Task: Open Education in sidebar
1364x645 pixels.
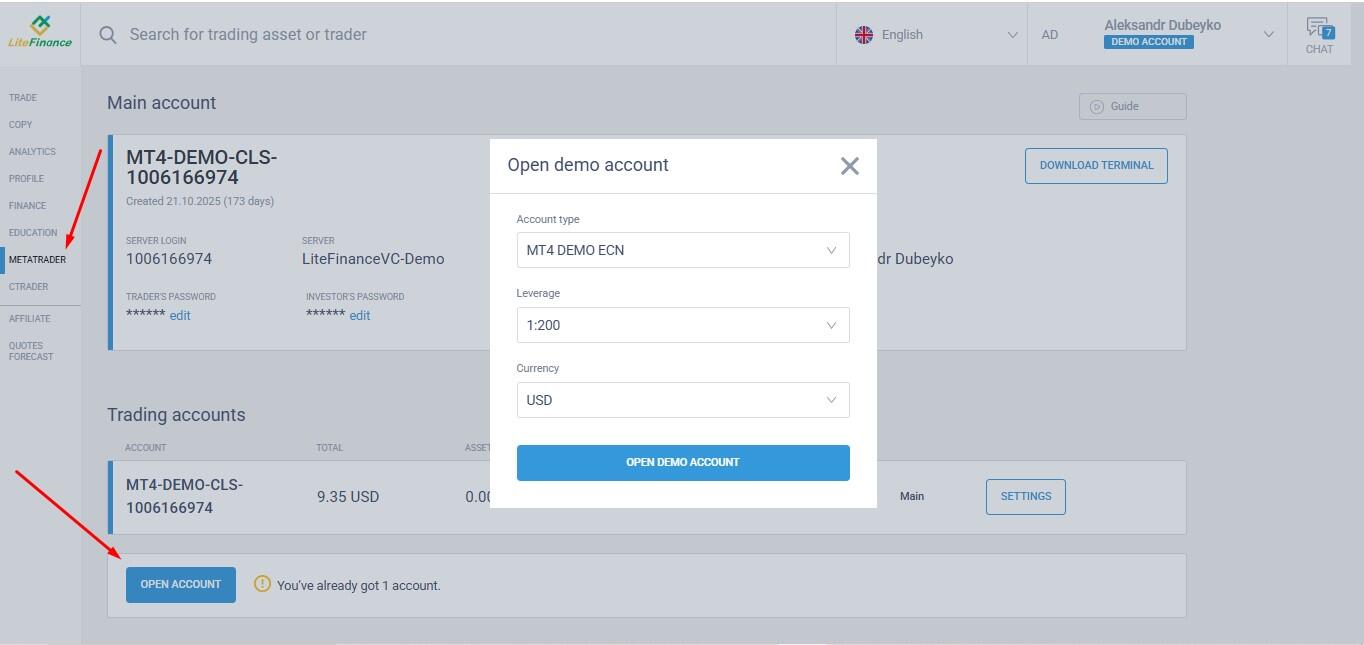Action: (x=33, y=233)
